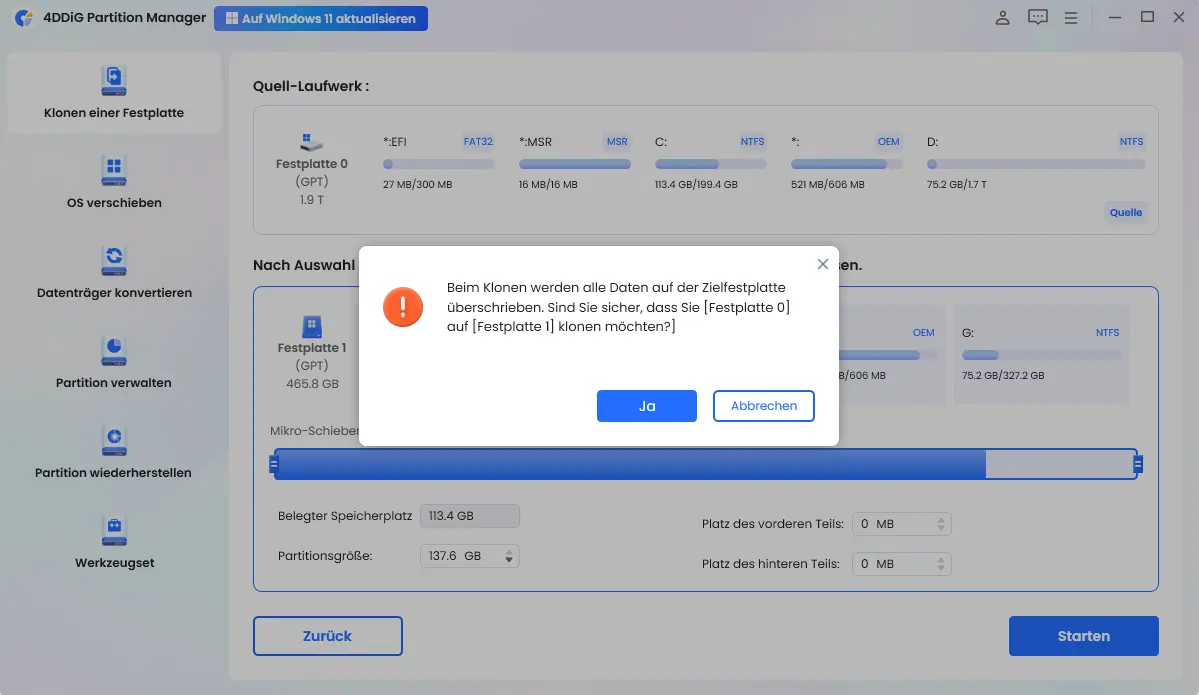Click the FAT32 tag on EFI partition
Viewport: 1199px width, 695px height.
pyautogui.click(x=478, y=141)
